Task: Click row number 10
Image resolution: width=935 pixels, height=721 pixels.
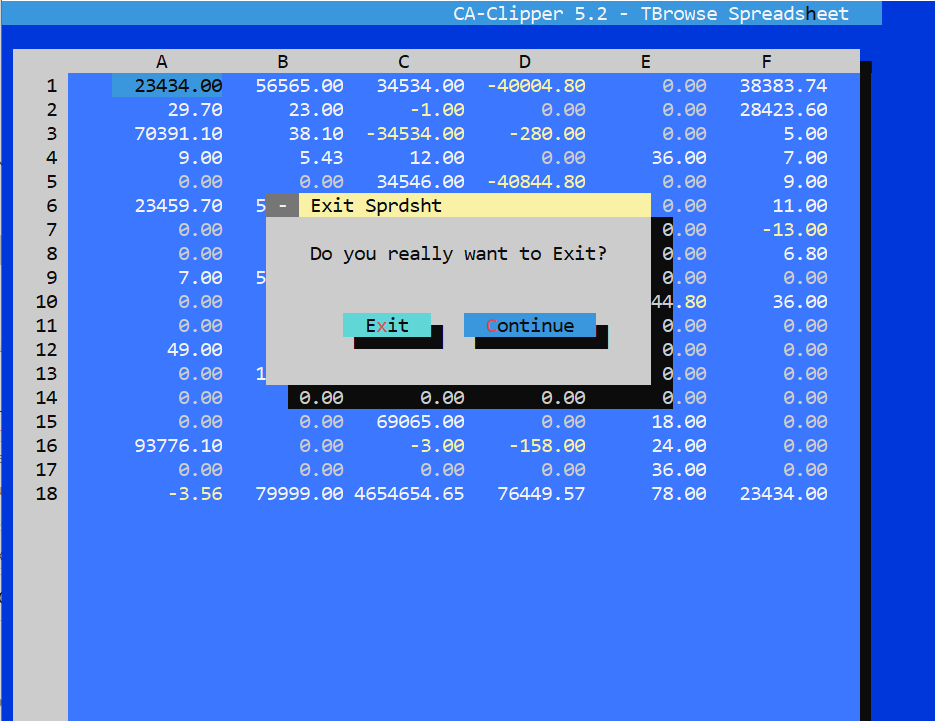Action: tap(47, 301)
